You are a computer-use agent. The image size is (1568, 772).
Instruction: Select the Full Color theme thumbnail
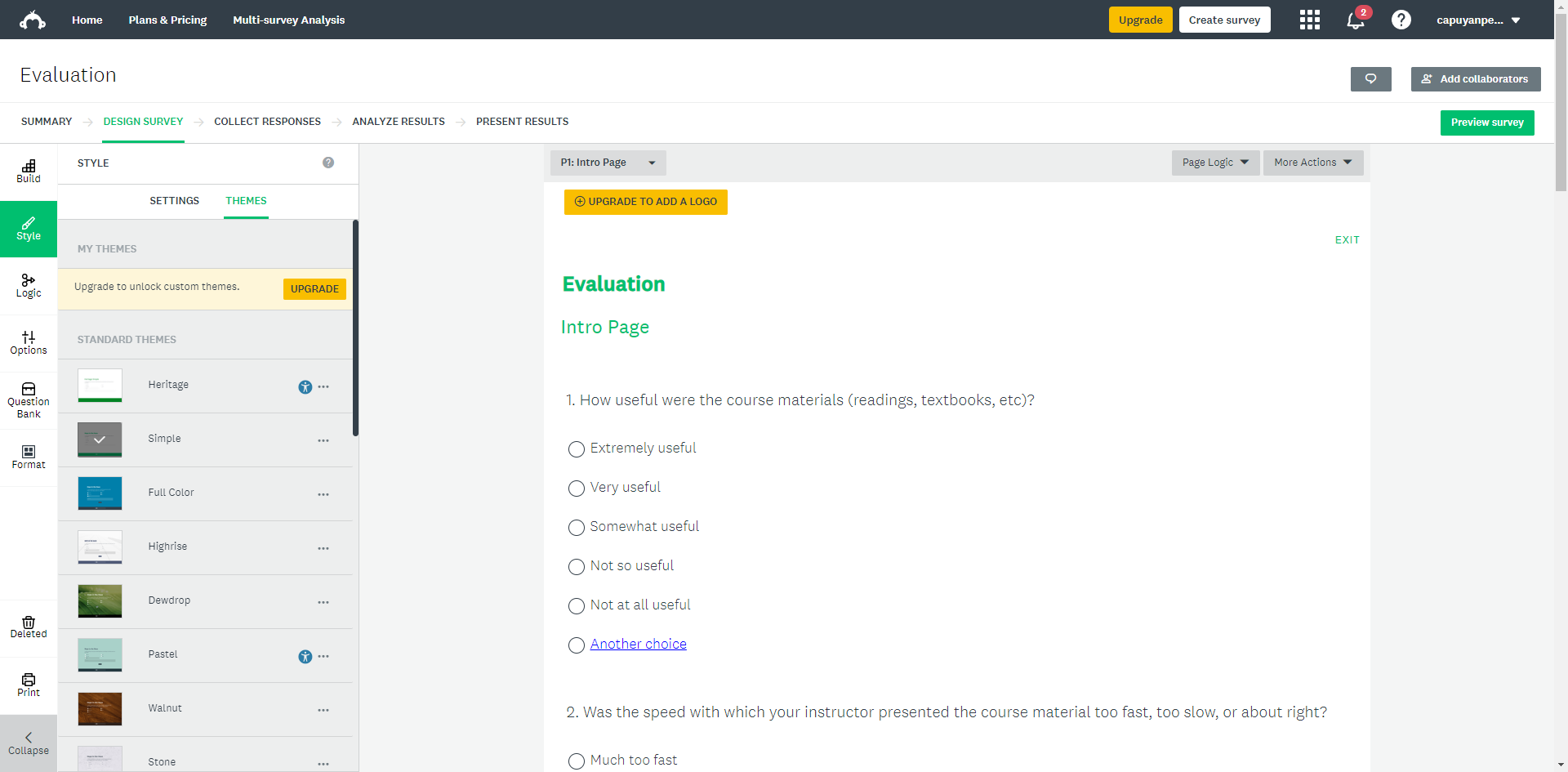click(100, 493)
